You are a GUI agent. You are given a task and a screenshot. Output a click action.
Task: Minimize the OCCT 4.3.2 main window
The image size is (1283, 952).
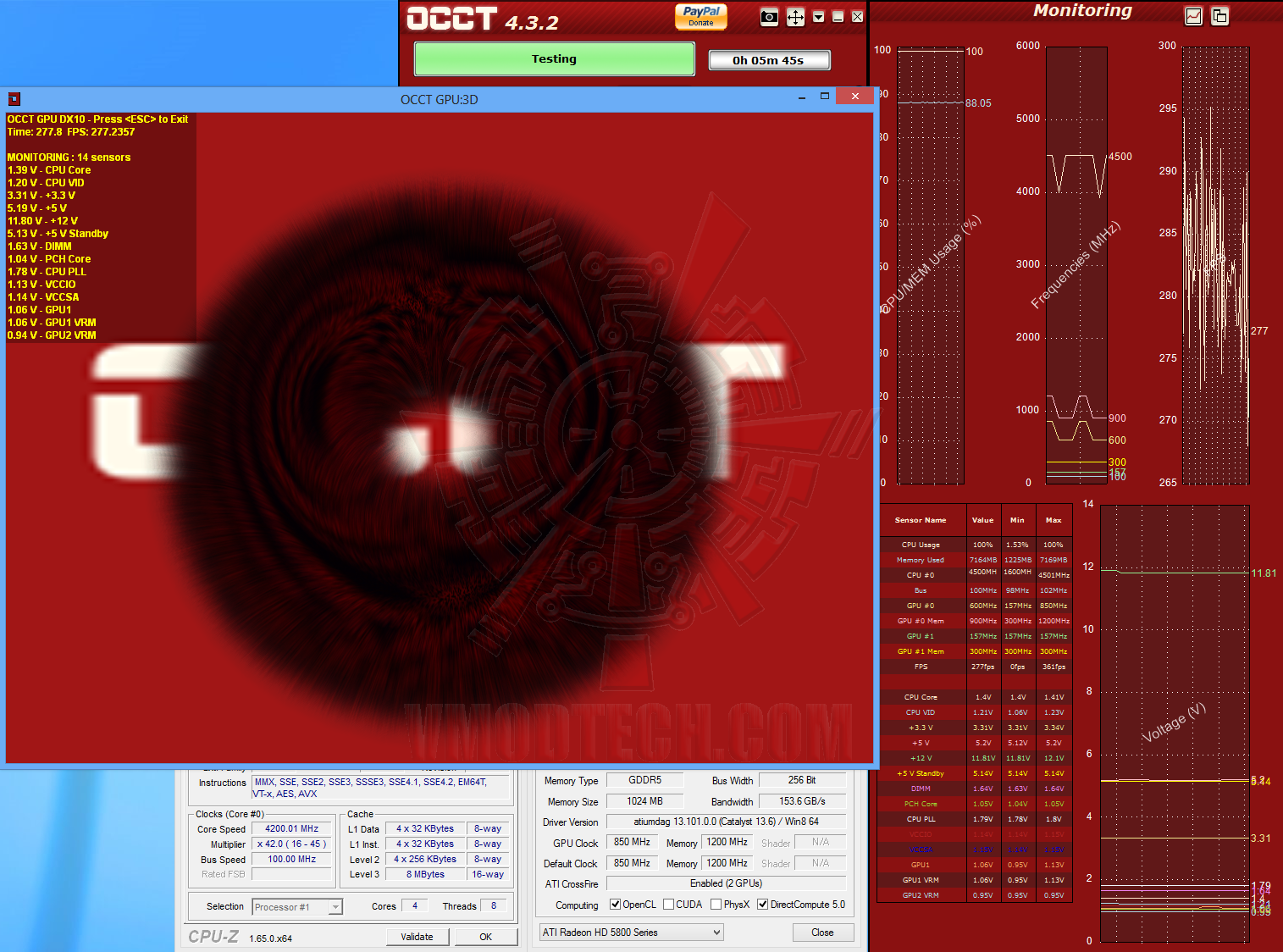[x=838, y=16]
